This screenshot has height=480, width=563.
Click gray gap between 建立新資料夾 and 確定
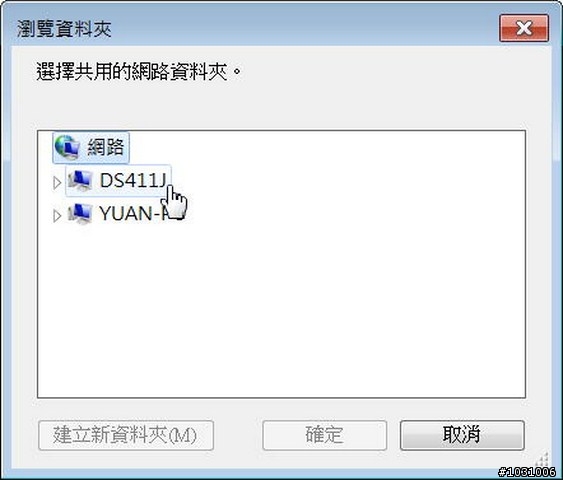(238, 435)
